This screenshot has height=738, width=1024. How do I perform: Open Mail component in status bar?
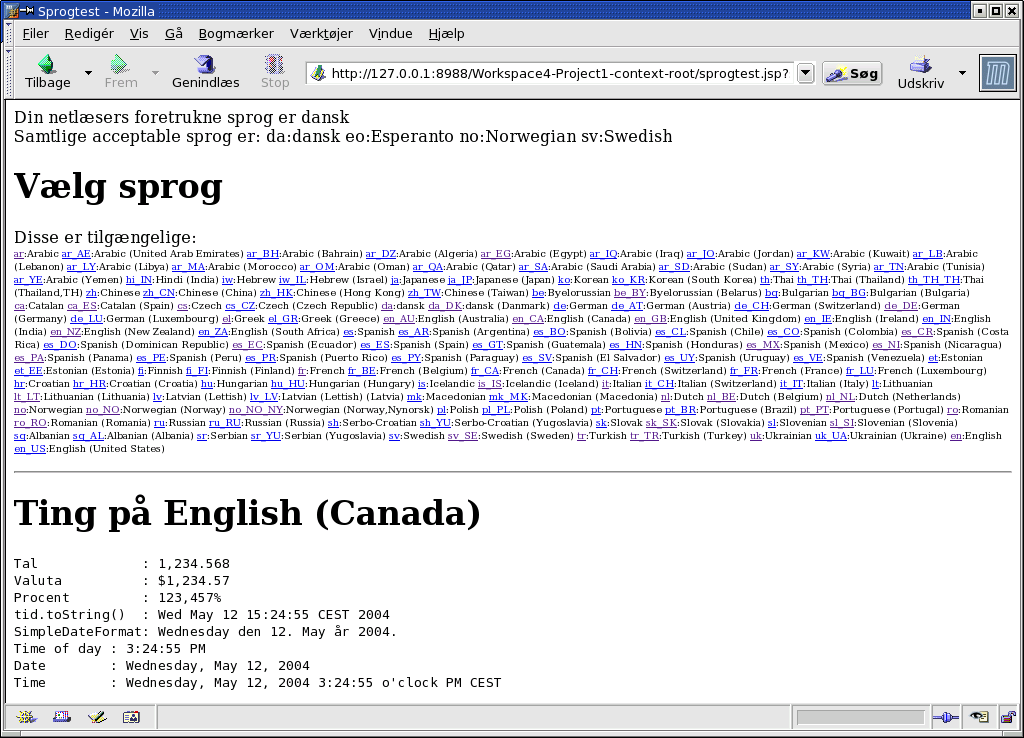tap(61, 717)
